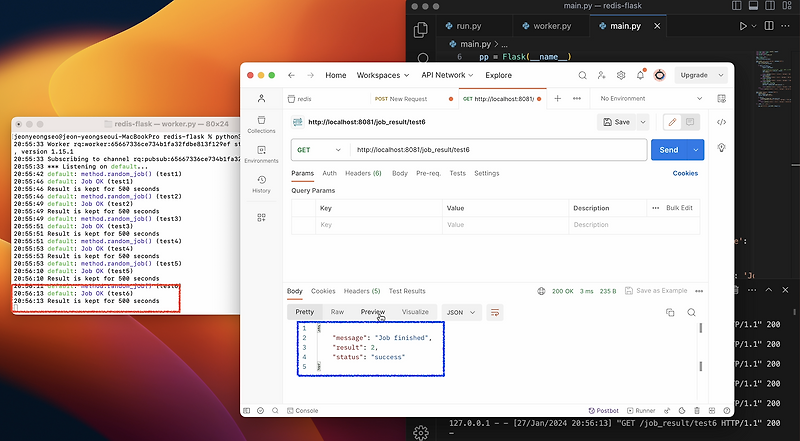This screenshot has height=441, width=800.
Task: Send the GET request
Action: click(x=669, y=150)
